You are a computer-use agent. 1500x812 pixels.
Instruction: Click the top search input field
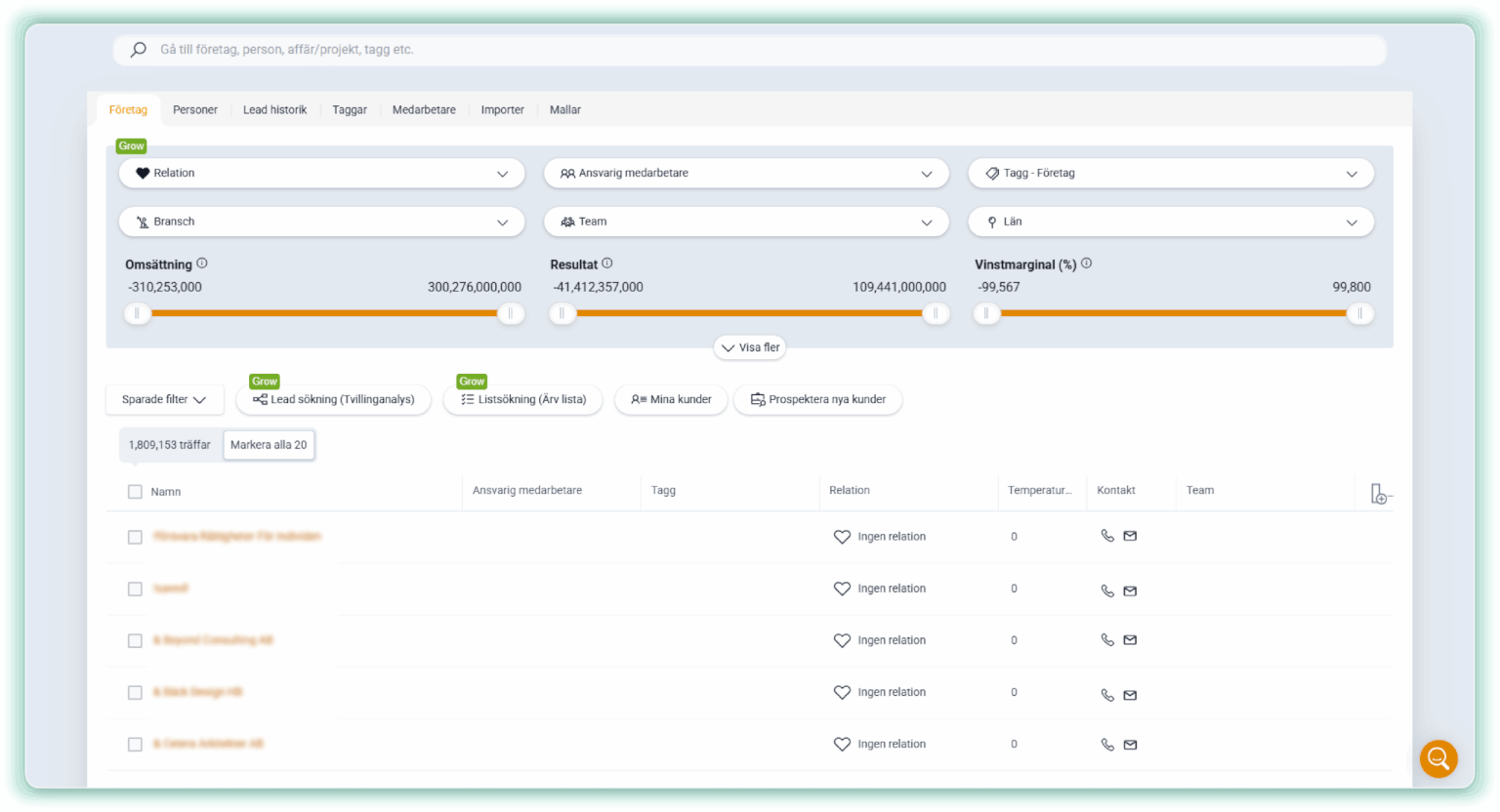click(x=749, y=50)
